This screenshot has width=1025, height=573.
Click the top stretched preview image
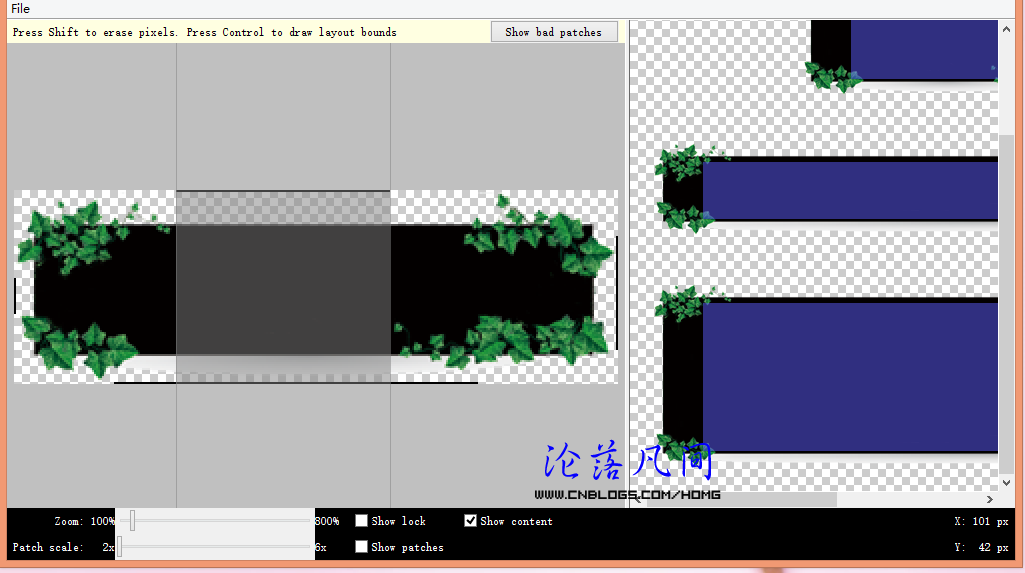pos(902,56)
